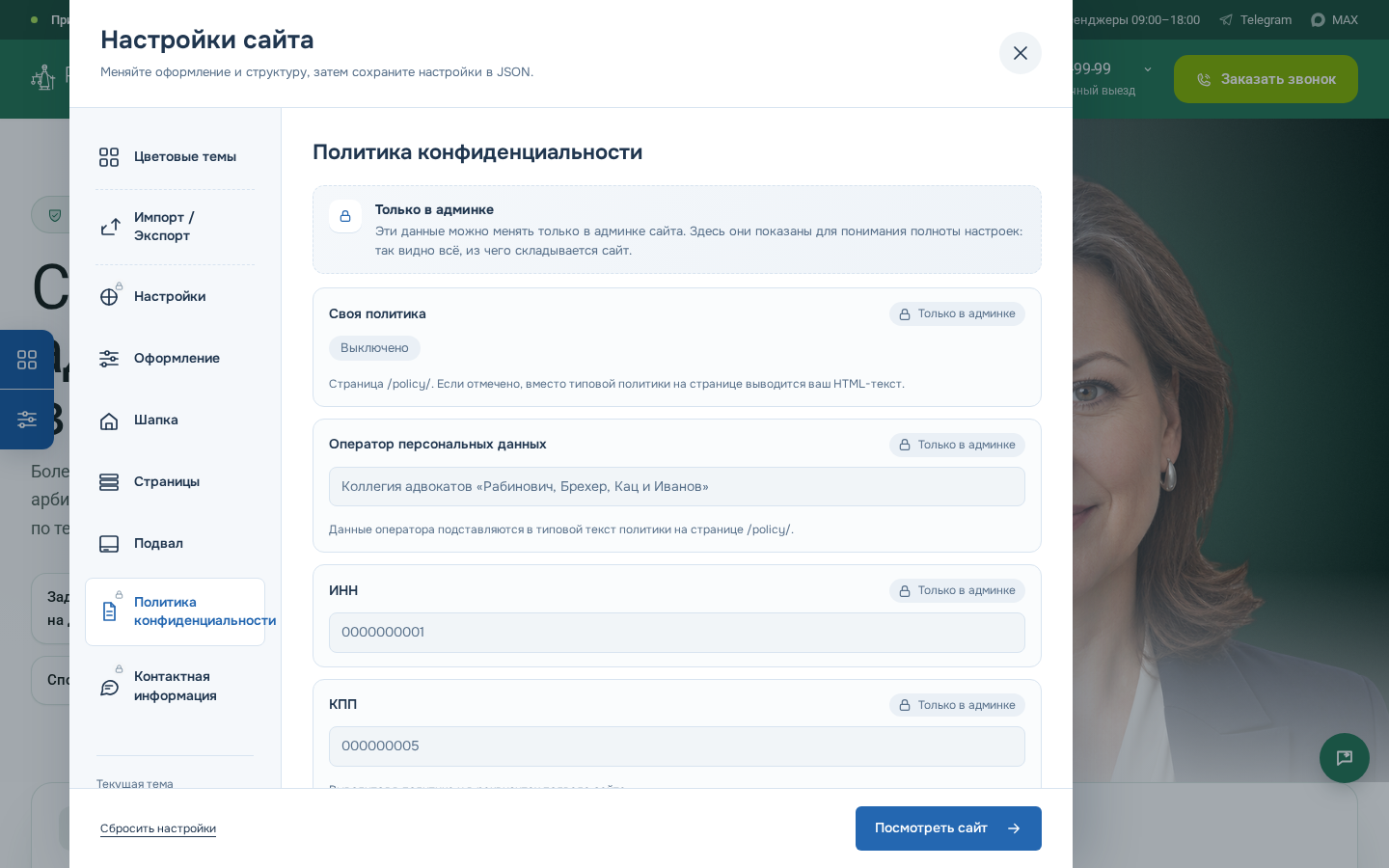Click the Оператор персональных данных field
1389x868 pixels.
point(677,487)
